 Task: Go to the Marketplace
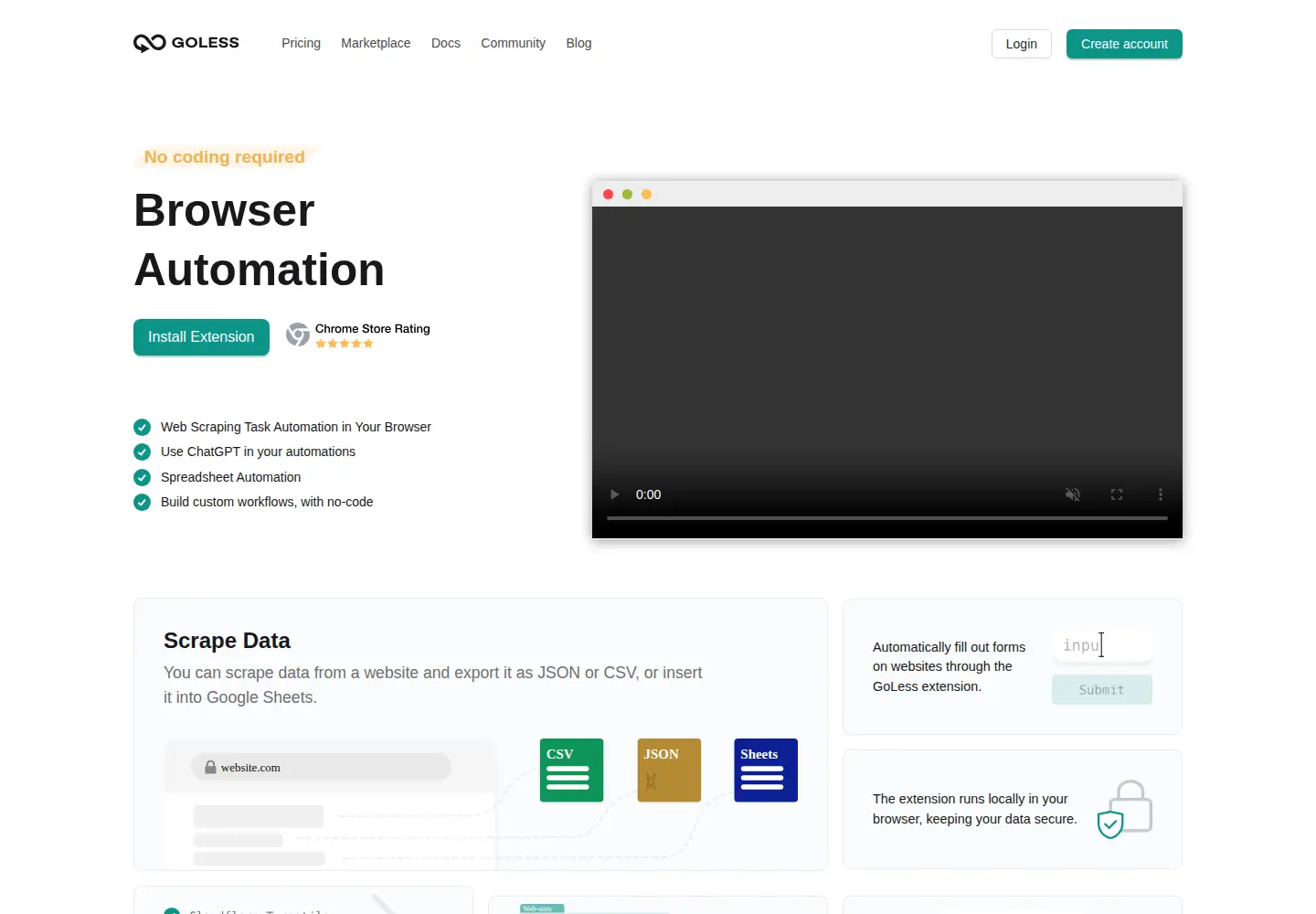(x=376, y=43)
